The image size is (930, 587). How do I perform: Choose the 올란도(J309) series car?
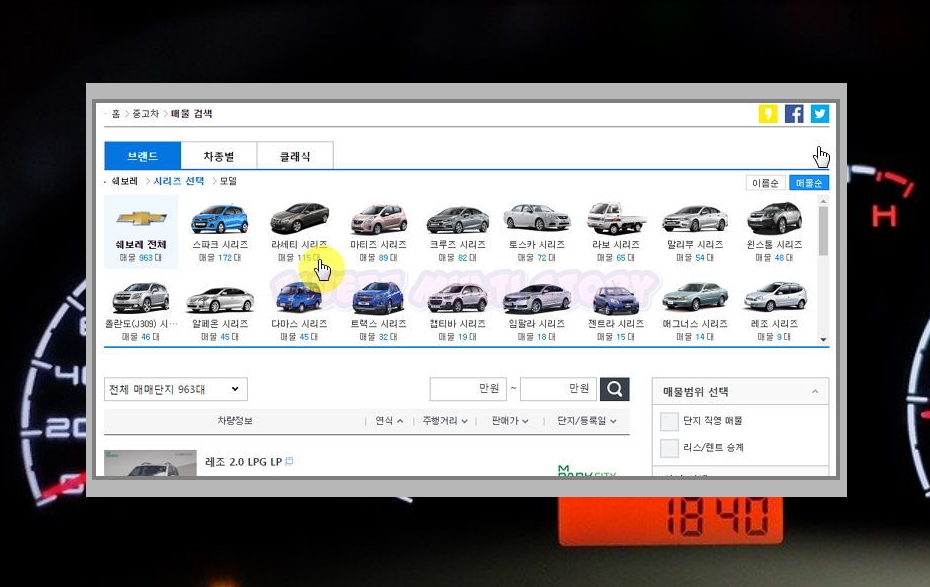(x=141, y=311)
